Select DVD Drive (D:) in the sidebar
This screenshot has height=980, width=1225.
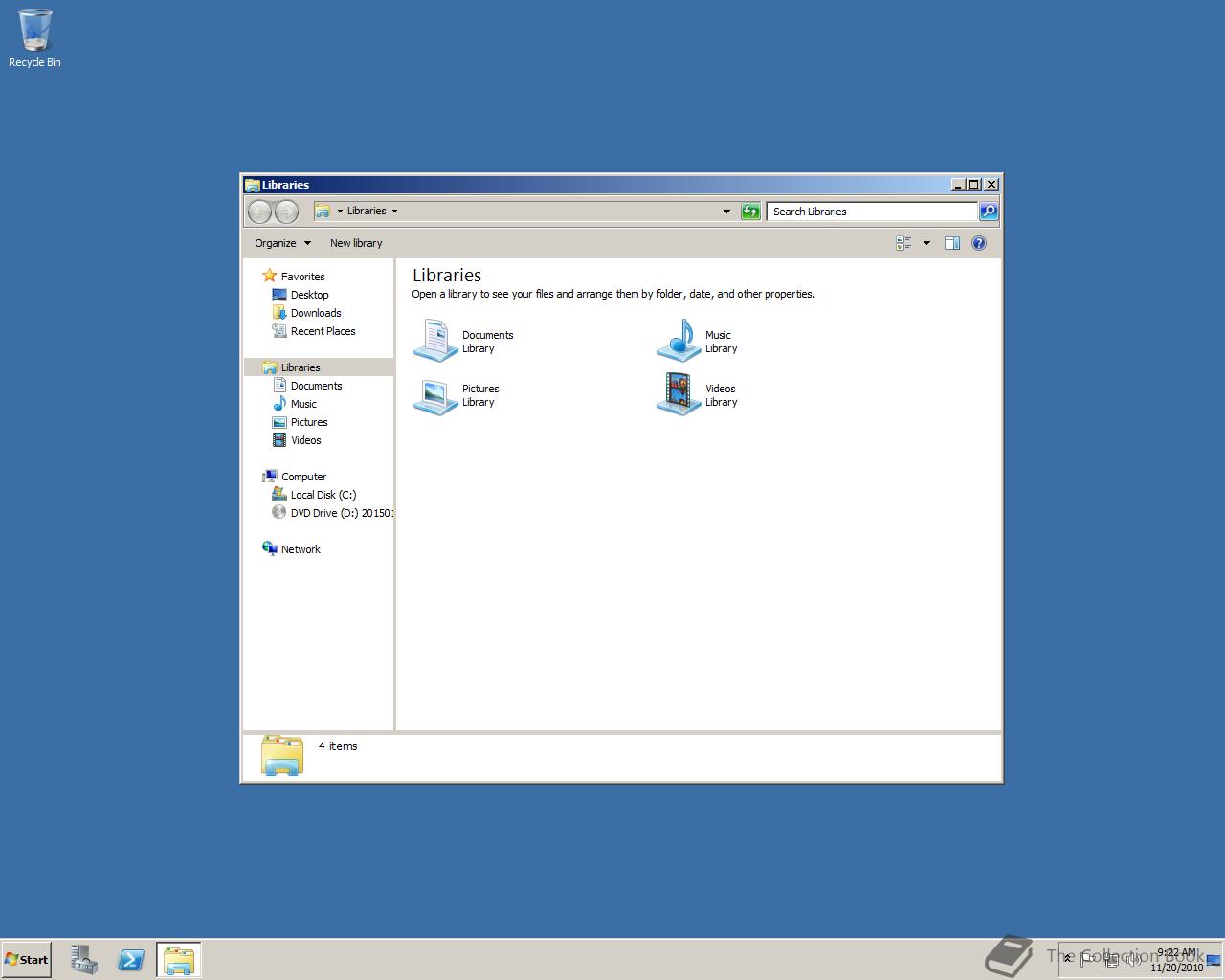(332, 513)
